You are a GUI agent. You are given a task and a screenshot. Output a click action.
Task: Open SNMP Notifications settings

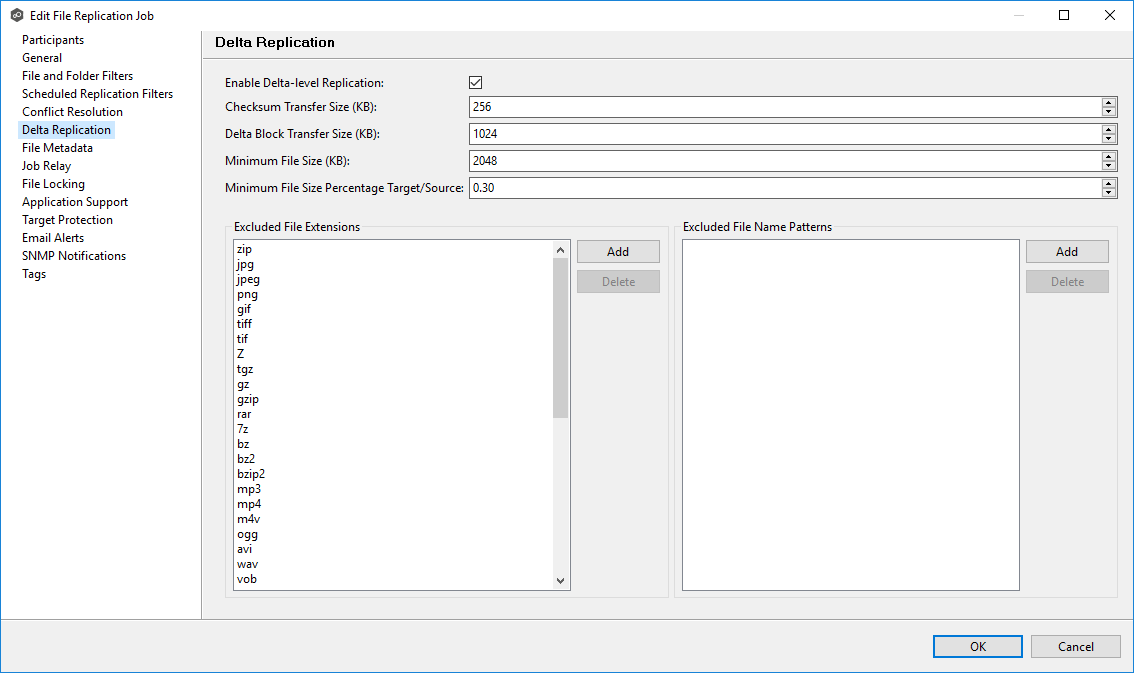(74, 256)
